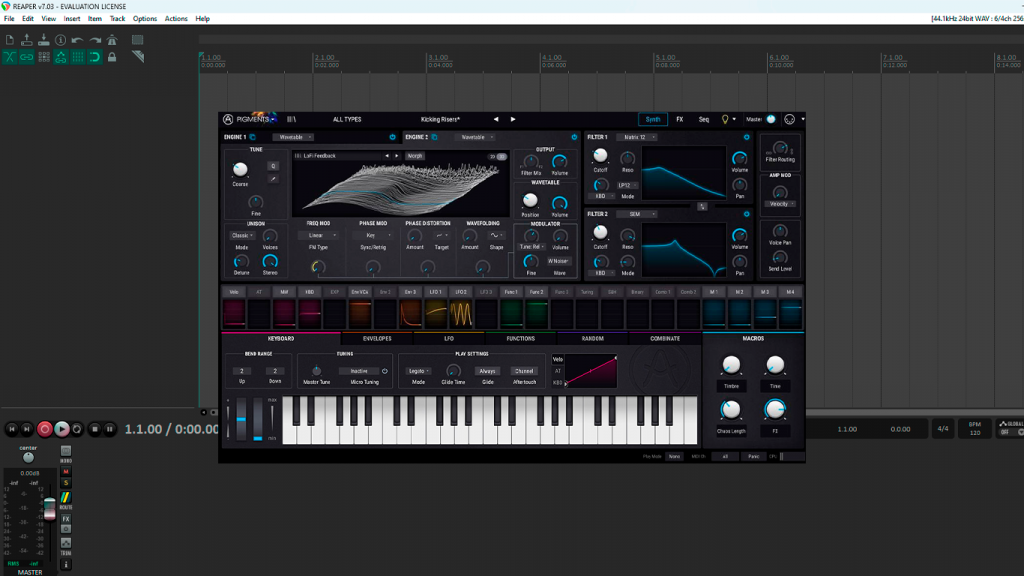Screen dimensions: 1024x576
Task: Open the LP12 filter mode dropdown
Action: [x=627, y=185]
